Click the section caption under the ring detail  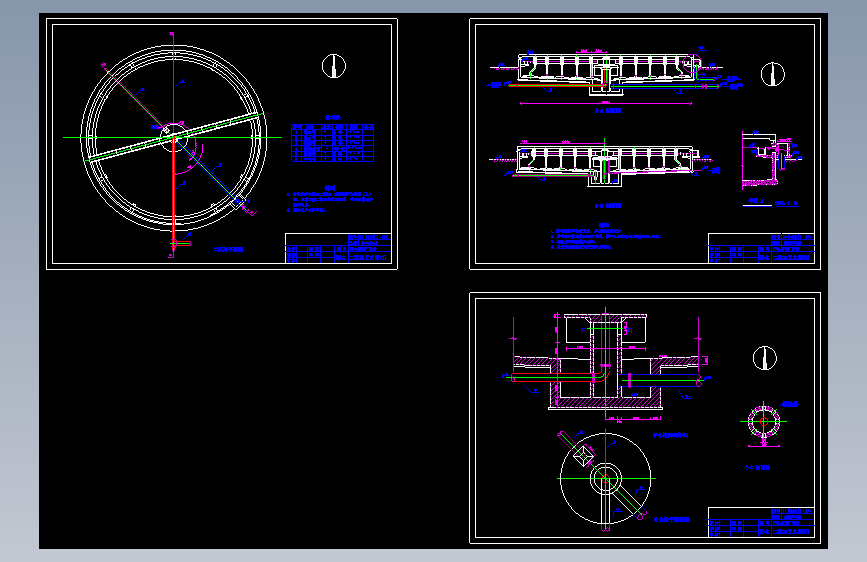click(758, 467)
